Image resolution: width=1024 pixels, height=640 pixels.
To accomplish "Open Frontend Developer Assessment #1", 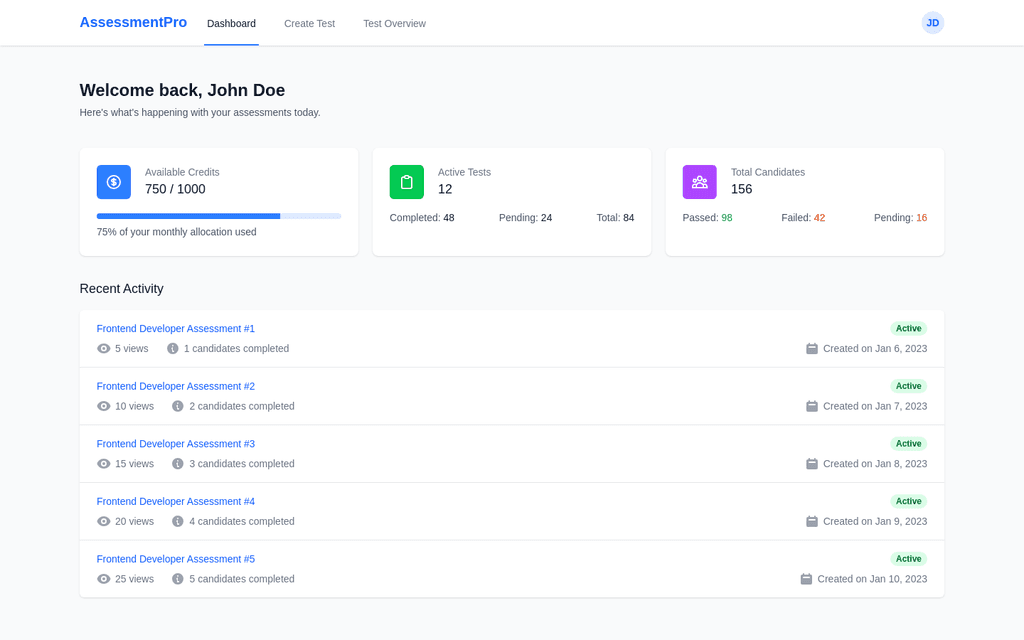I will 175,329.
